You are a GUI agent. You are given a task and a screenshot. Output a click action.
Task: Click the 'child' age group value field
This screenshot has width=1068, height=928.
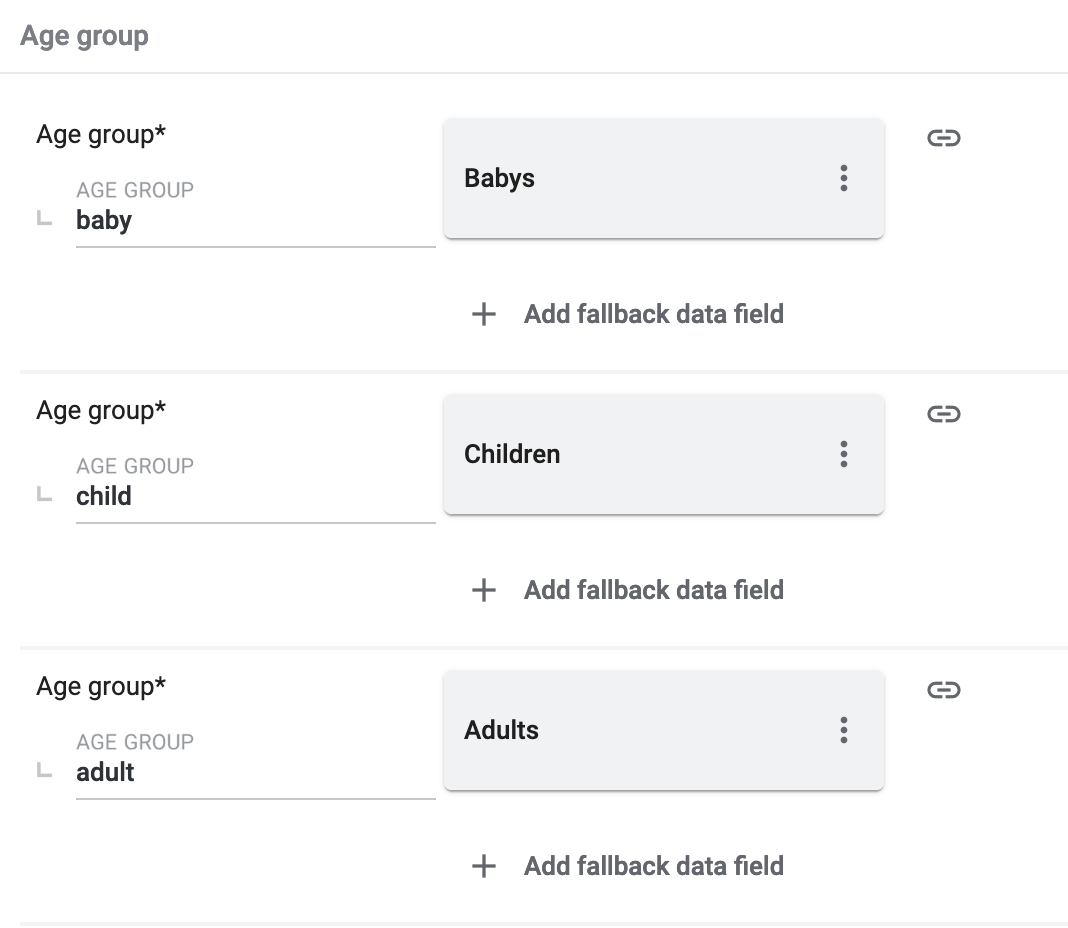coord(255,497)
